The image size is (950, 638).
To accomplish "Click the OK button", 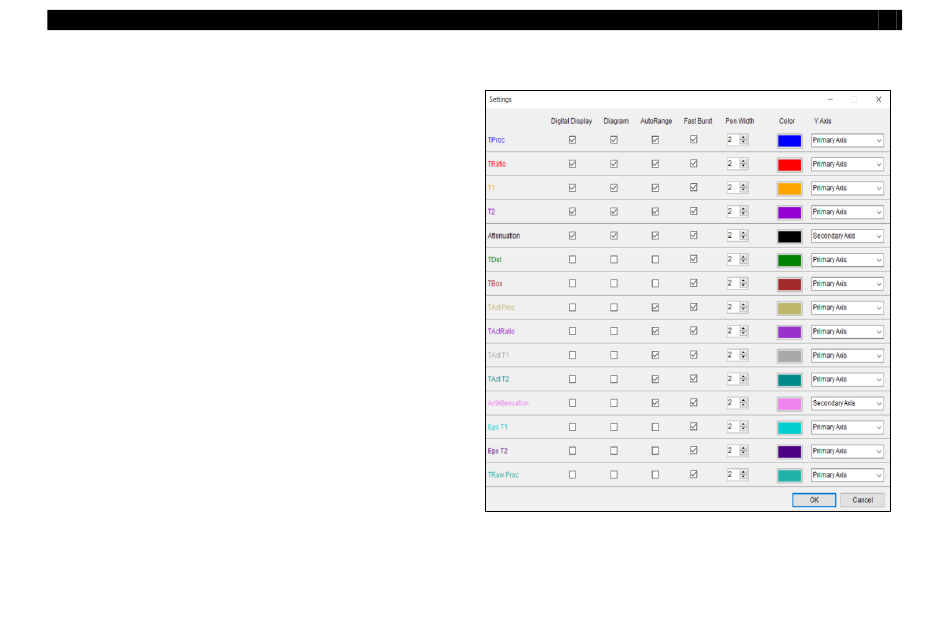I will [x=813, y=500].
